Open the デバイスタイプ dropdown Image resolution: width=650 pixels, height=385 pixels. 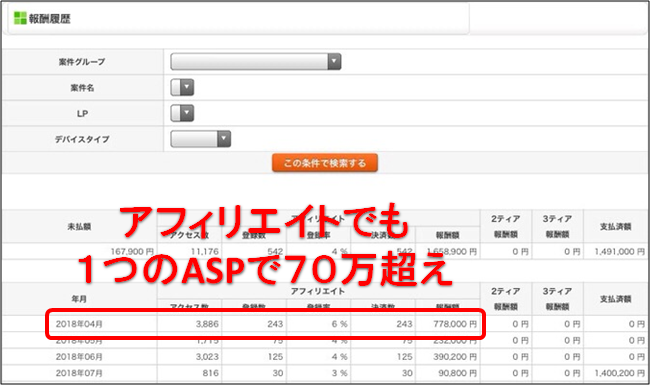pyautogui.click(x=201, y=139)
